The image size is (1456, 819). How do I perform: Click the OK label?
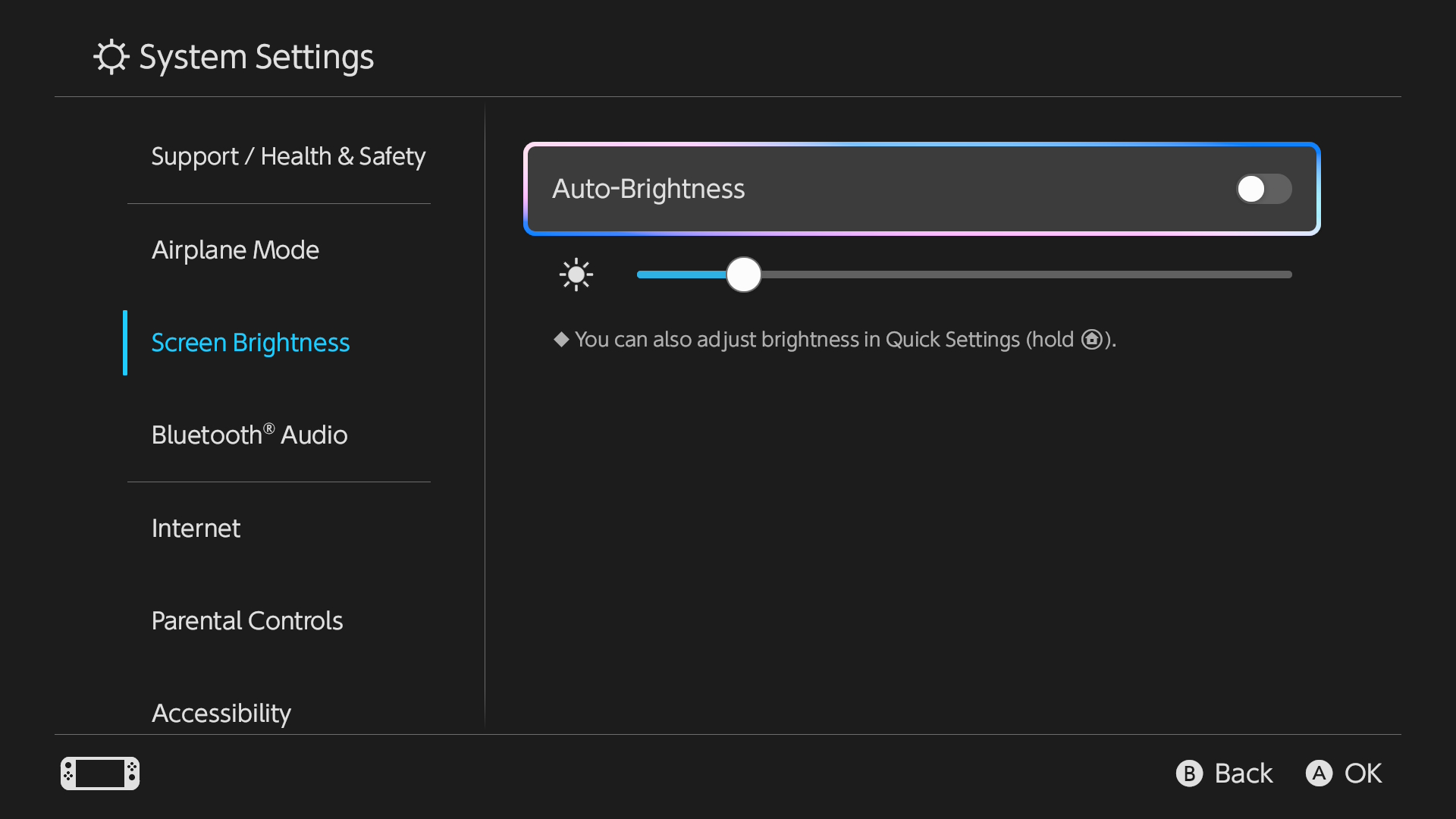[x=1363, y=773]
